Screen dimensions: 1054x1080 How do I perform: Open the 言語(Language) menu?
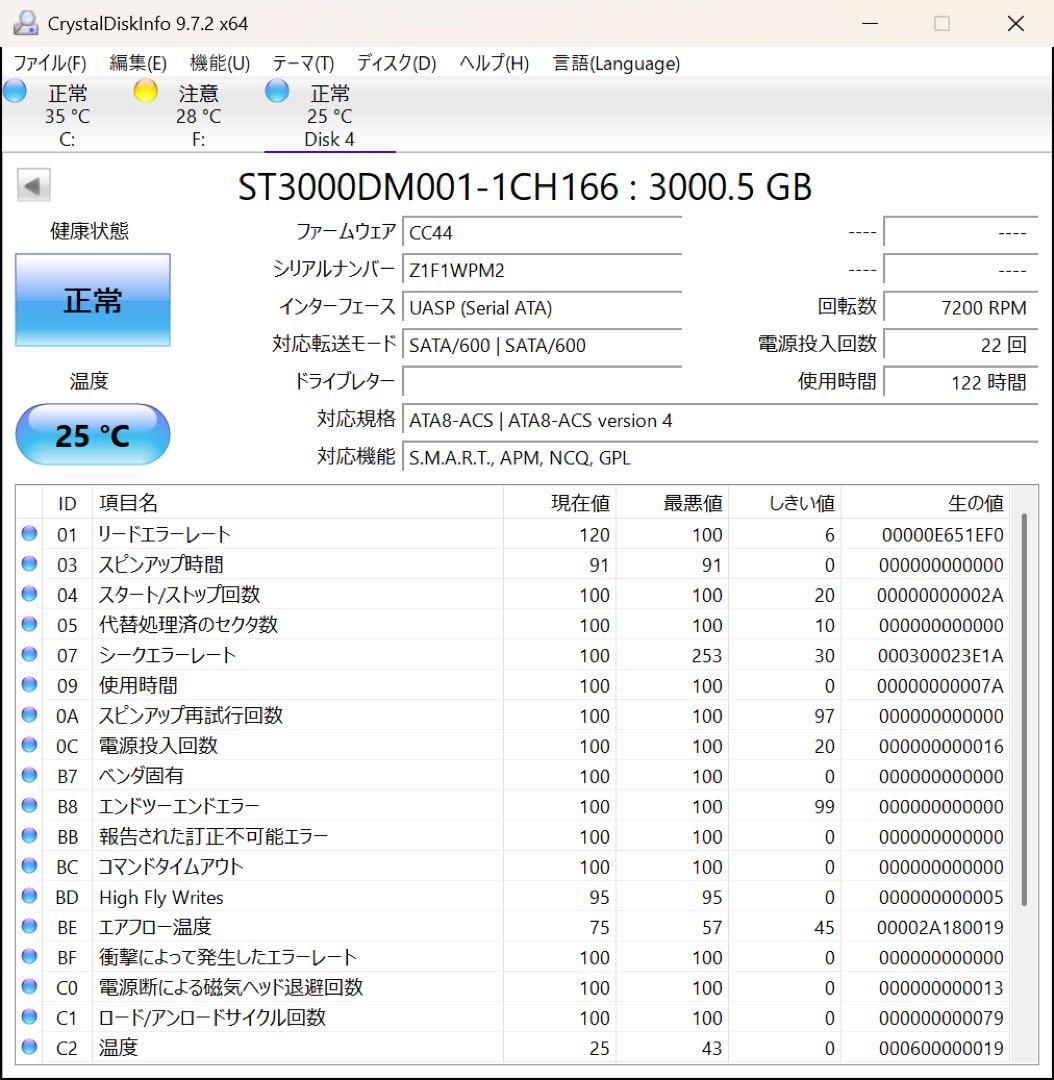[x=617, y=63]
